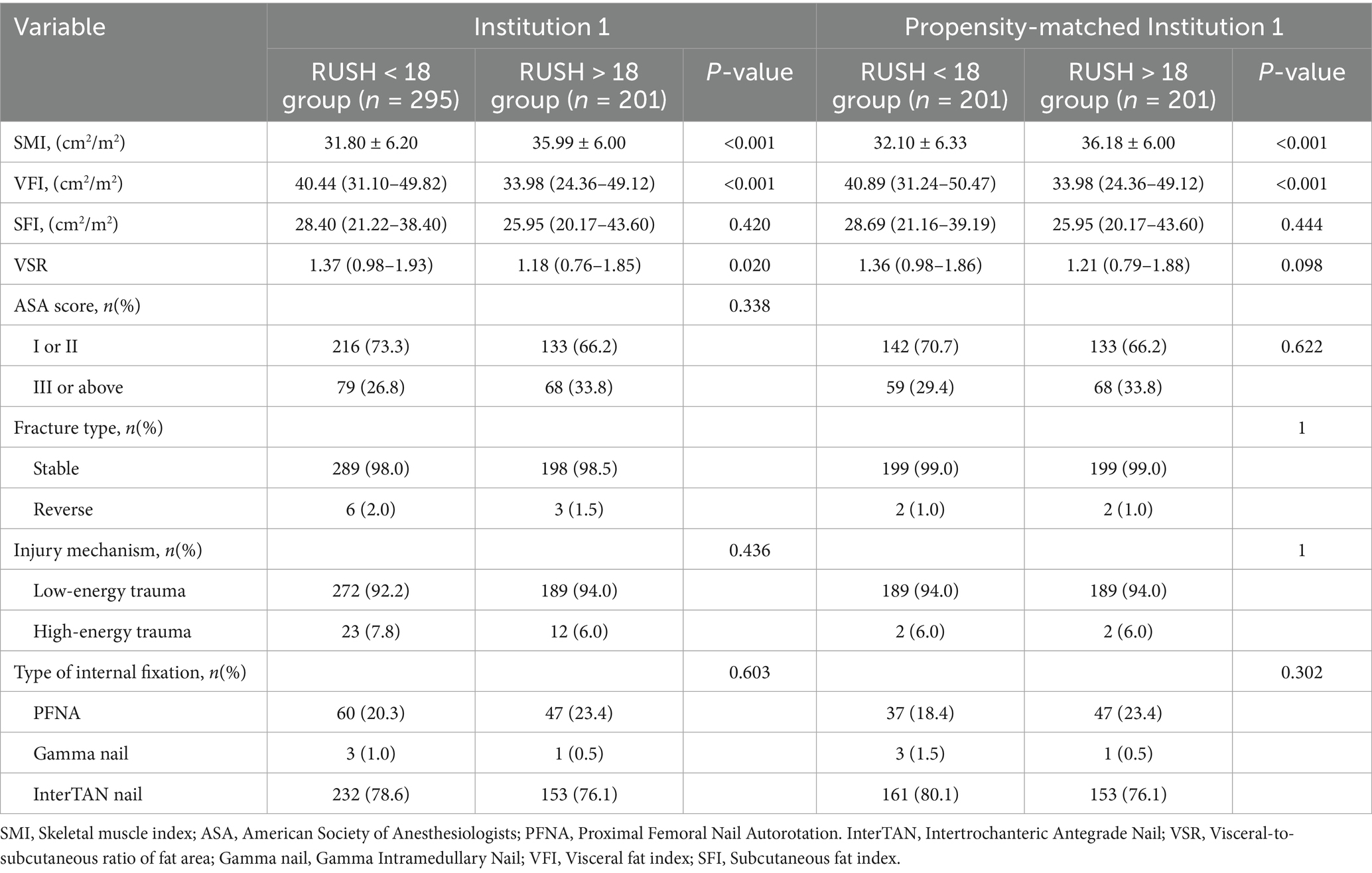Select the SFI value 28.40 (21.22–38.40)

coord(371,225)
